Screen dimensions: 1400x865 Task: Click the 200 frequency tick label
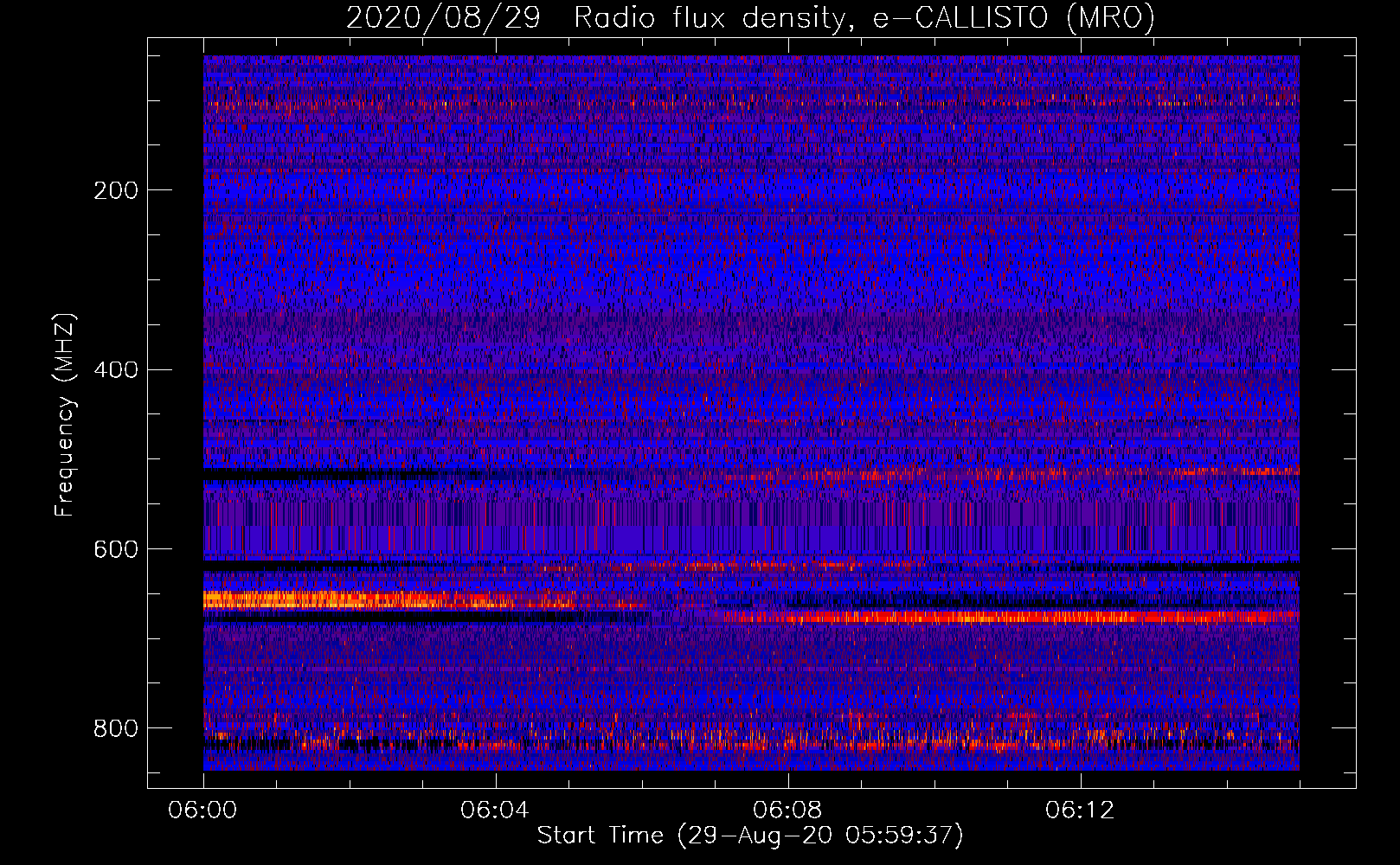[x=116, y=190]
